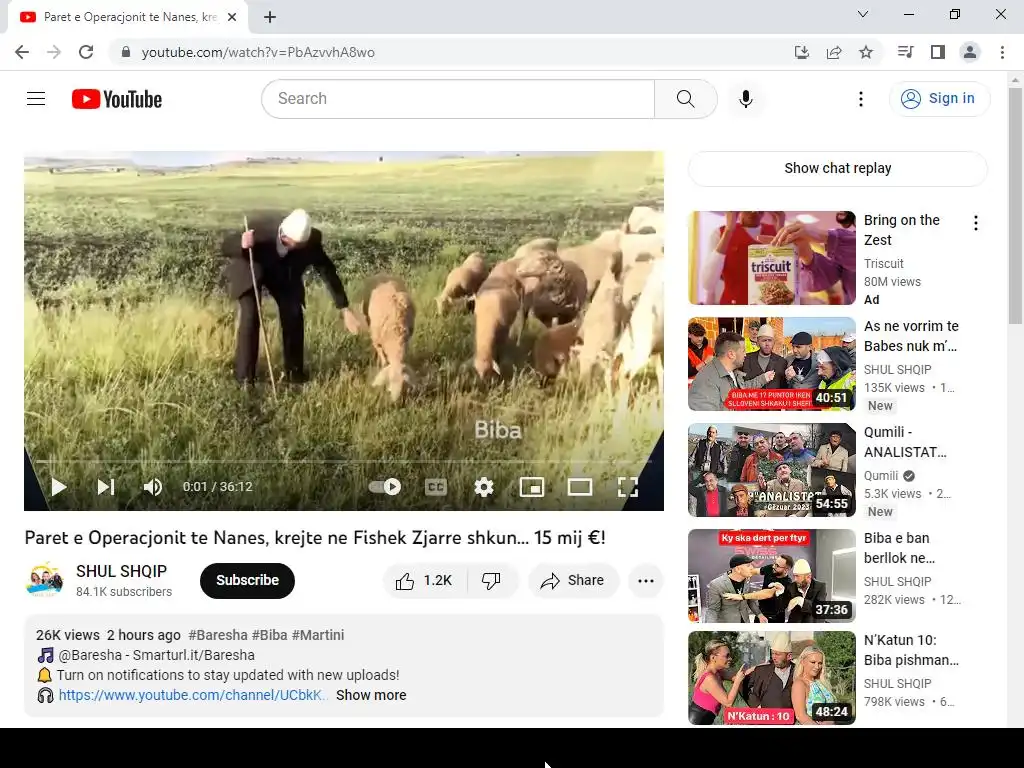Click Trendset channel name Triscuit
Image resolution: width=1024 pixels, height=768 pixels.
point(884,264)
